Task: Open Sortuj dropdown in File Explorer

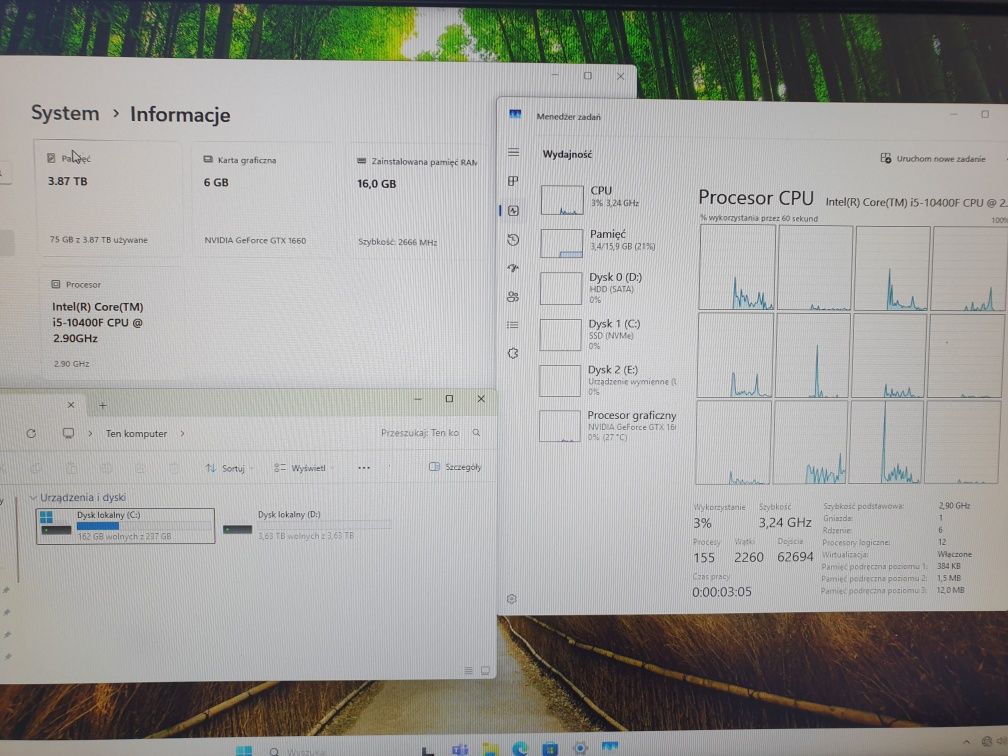Action: [229, 468]
